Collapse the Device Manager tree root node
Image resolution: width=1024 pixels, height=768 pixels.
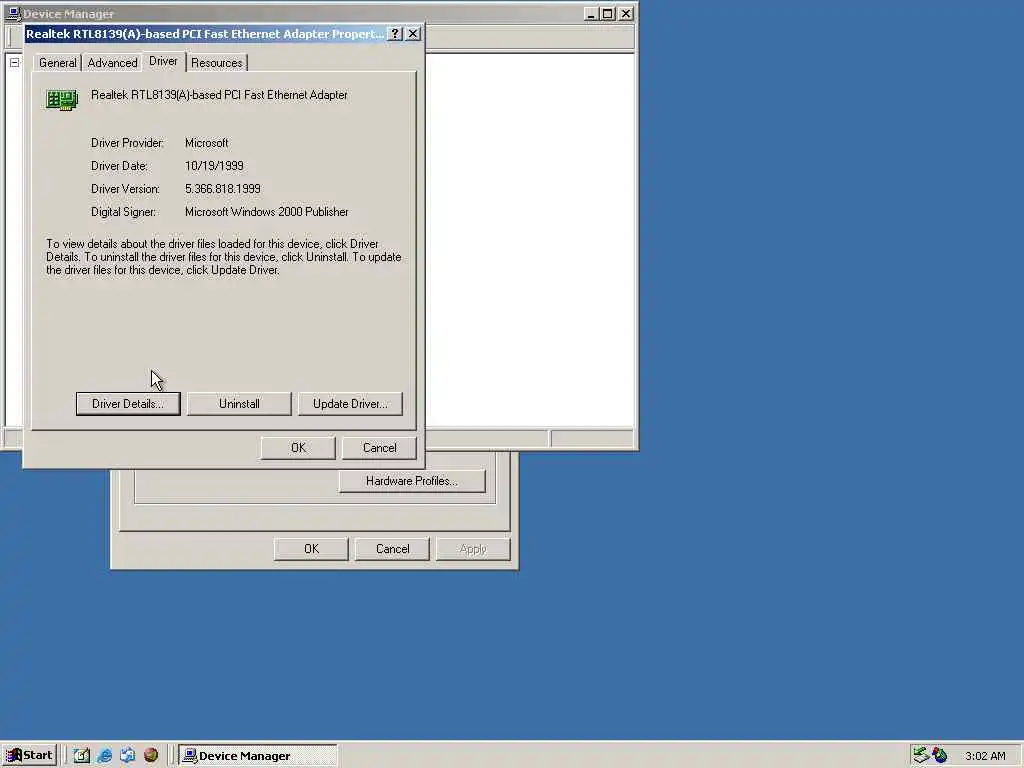point(14,63)
